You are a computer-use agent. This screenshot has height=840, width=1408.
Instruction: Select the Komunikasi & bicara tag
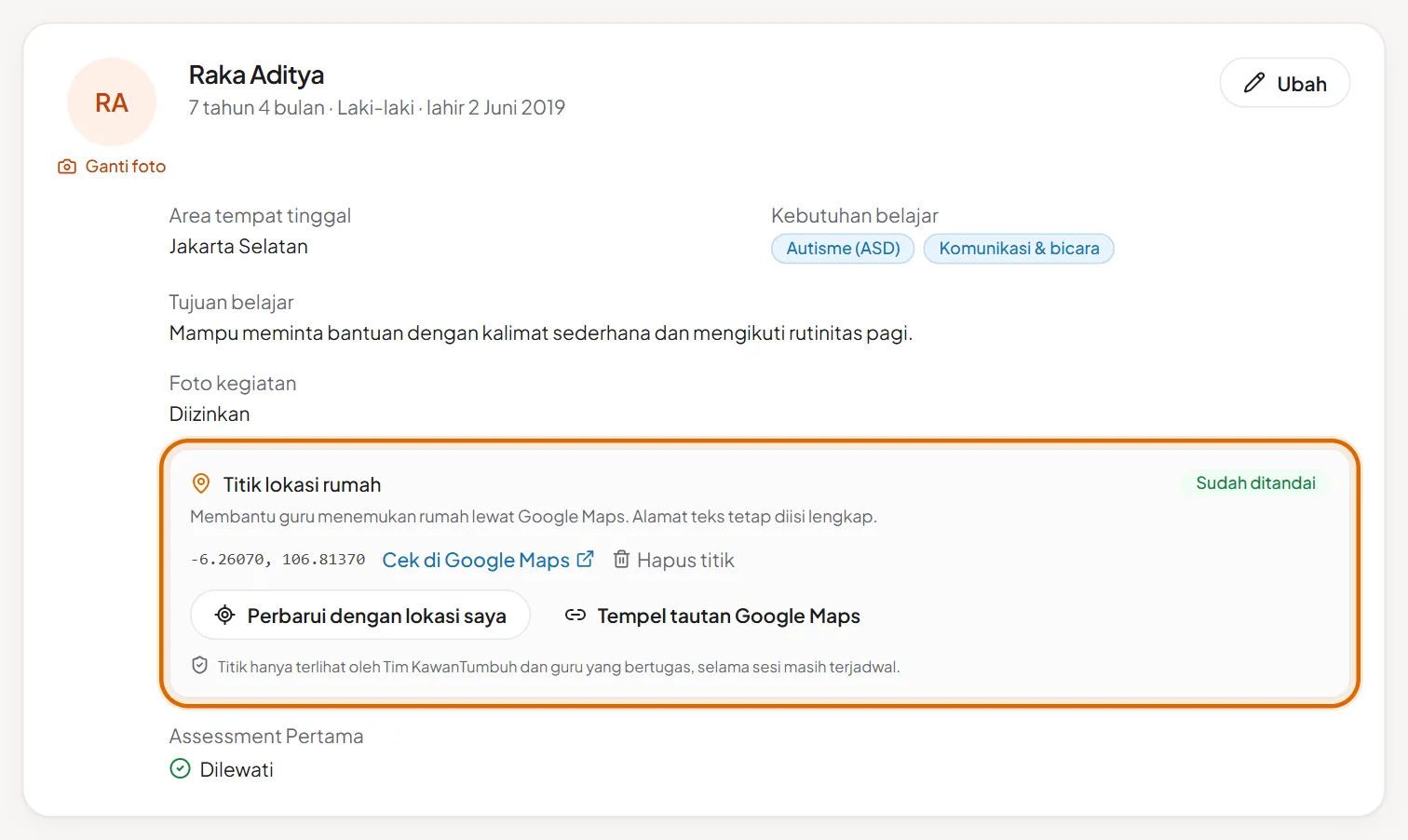[1019, 249]
